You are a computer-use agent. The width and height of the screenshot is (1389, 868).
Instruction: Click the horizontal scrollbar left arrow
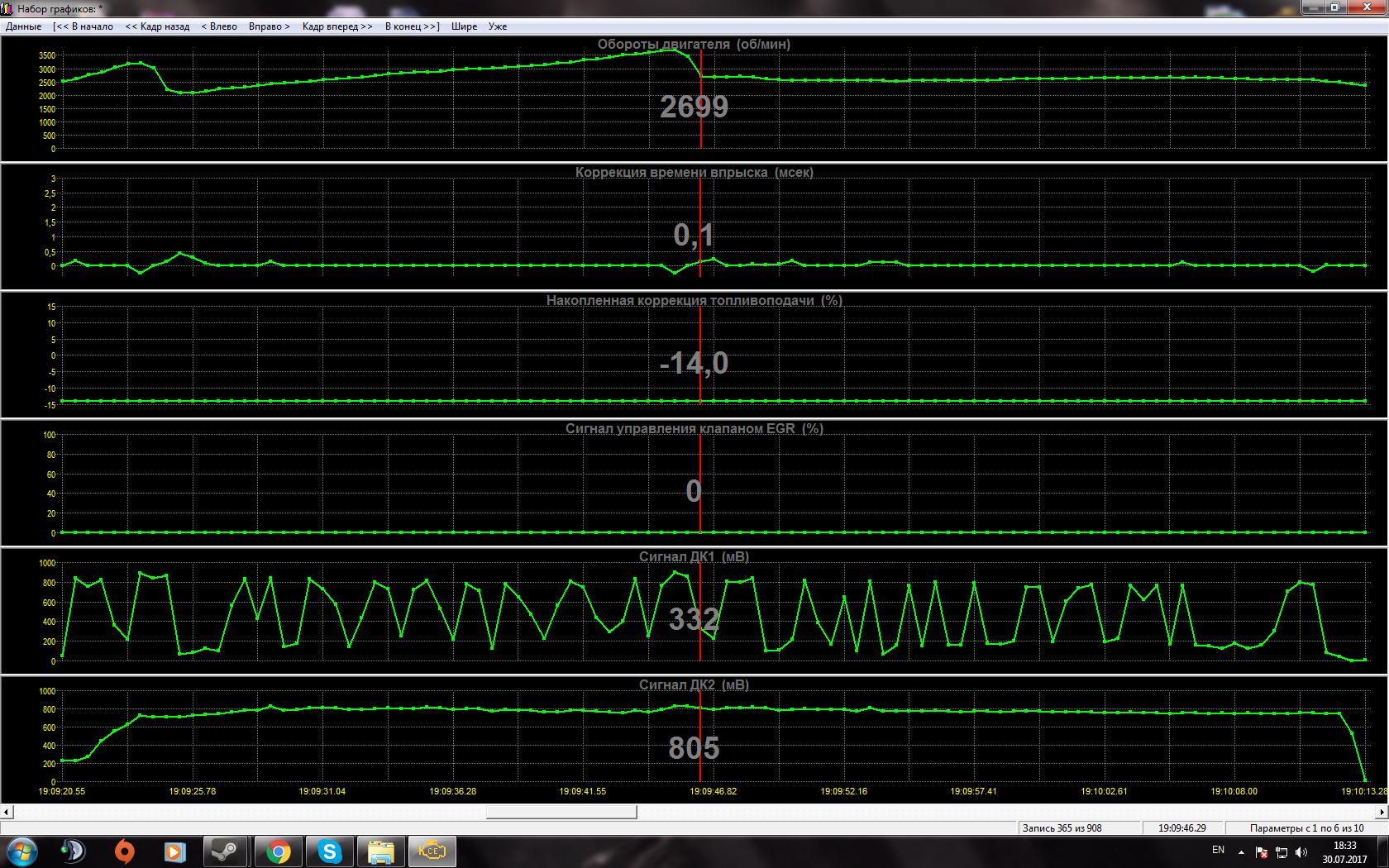pos(7,812)
